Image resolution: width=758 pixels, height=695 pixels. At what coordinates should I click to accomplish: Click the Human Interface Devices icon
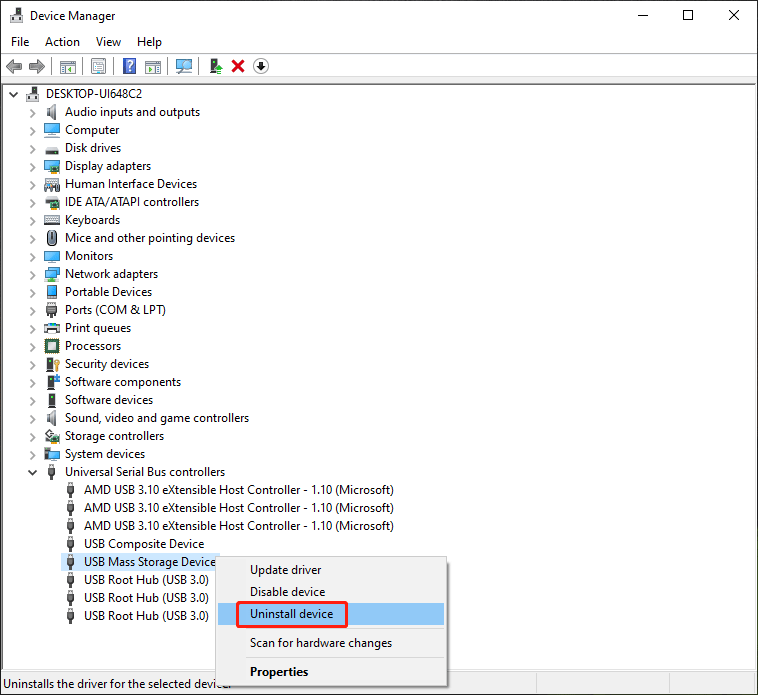(x=52, y=184)
